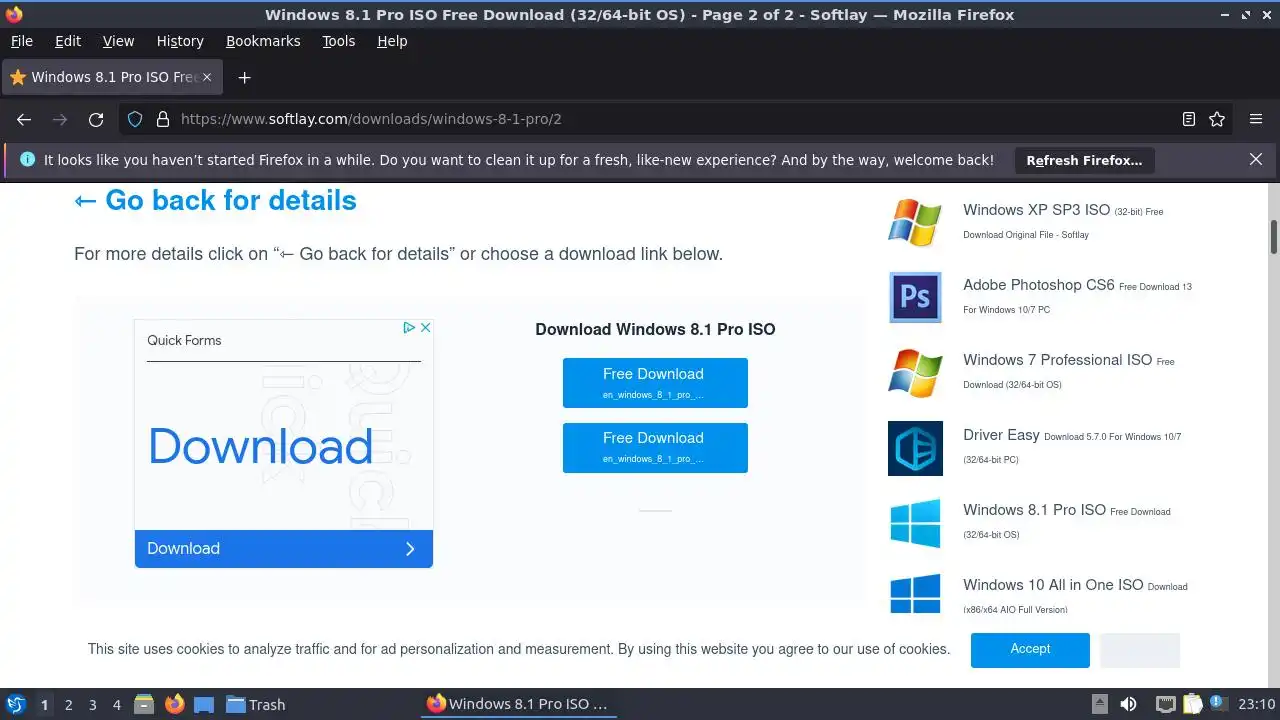This screenshot has height=720, width=1280.
Task: Click the Firefox back arrow button
Action: (x=24, y=119)
